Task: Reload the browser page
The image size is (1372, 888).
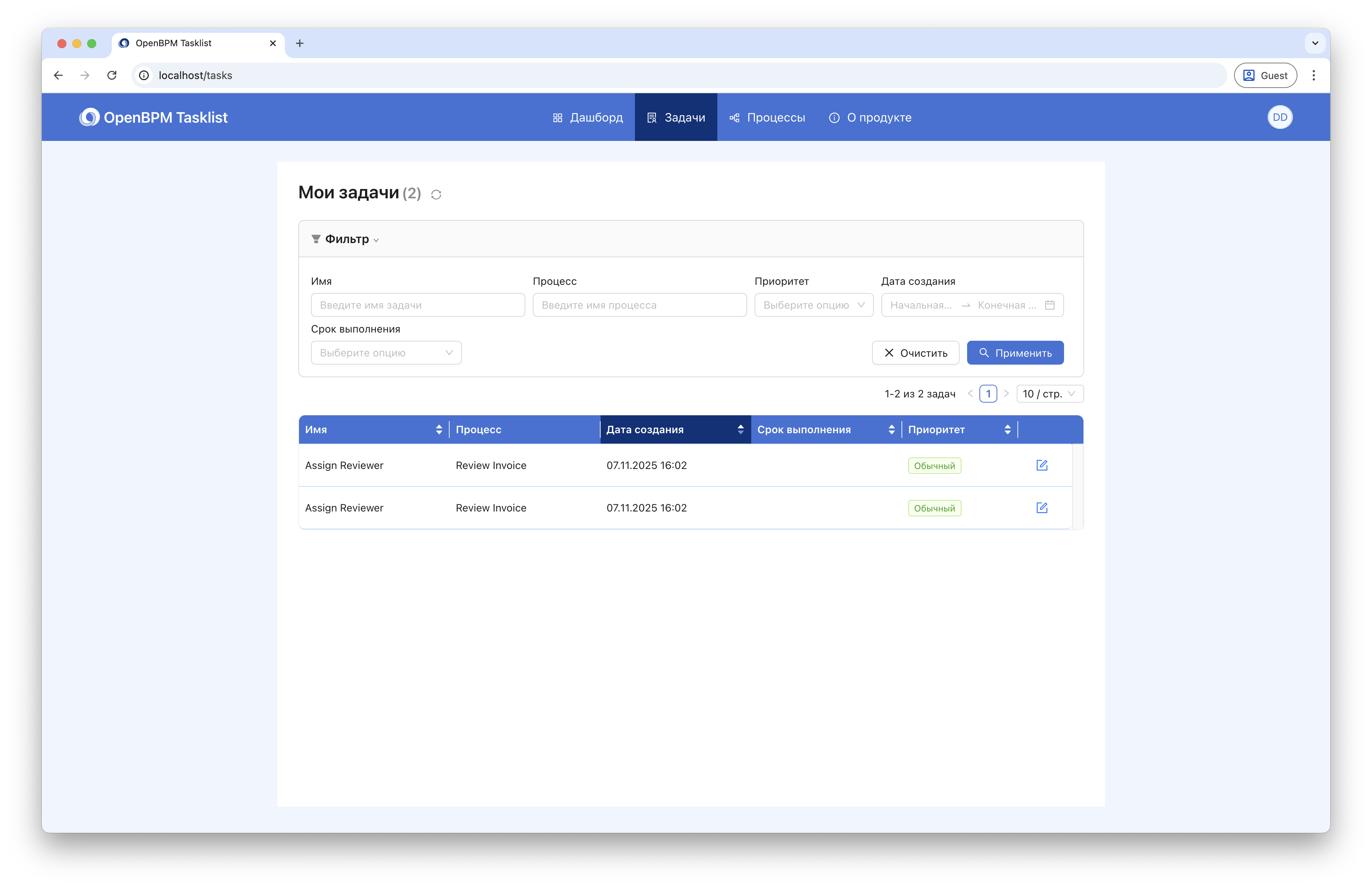Action: 112,75
